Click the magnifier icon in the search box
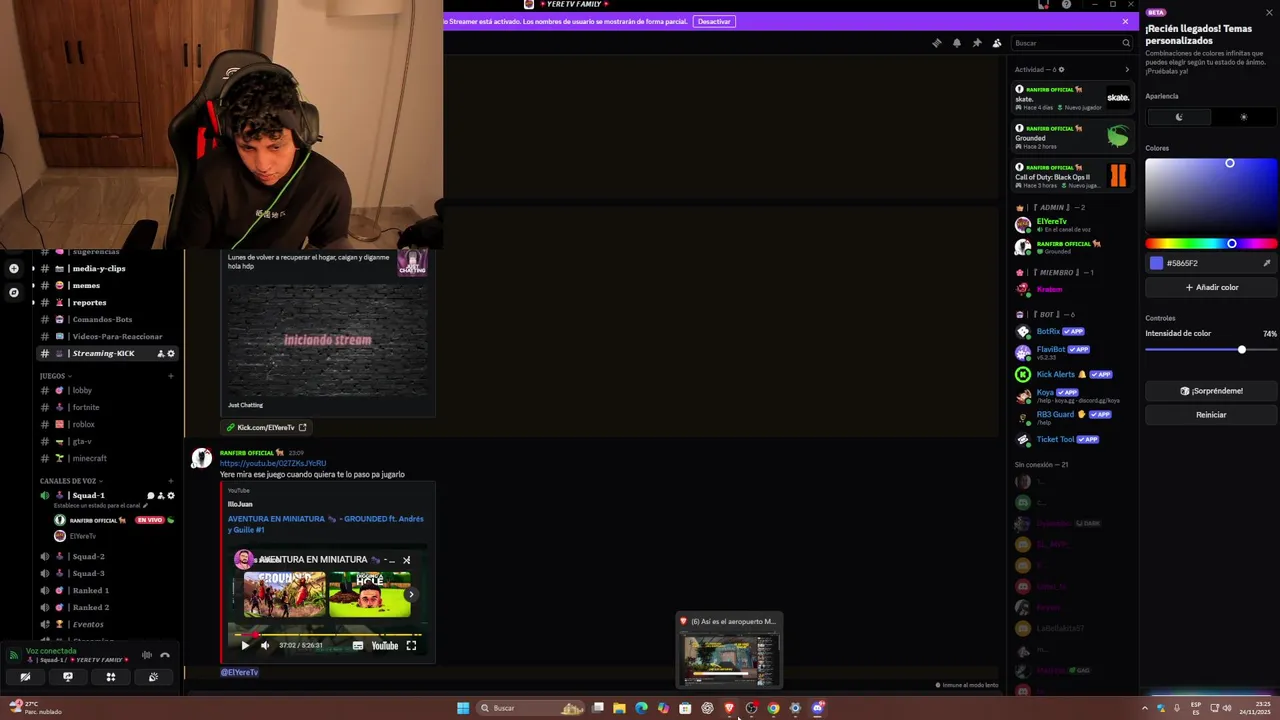1280x720 pixels. (x=1125, y=43)
